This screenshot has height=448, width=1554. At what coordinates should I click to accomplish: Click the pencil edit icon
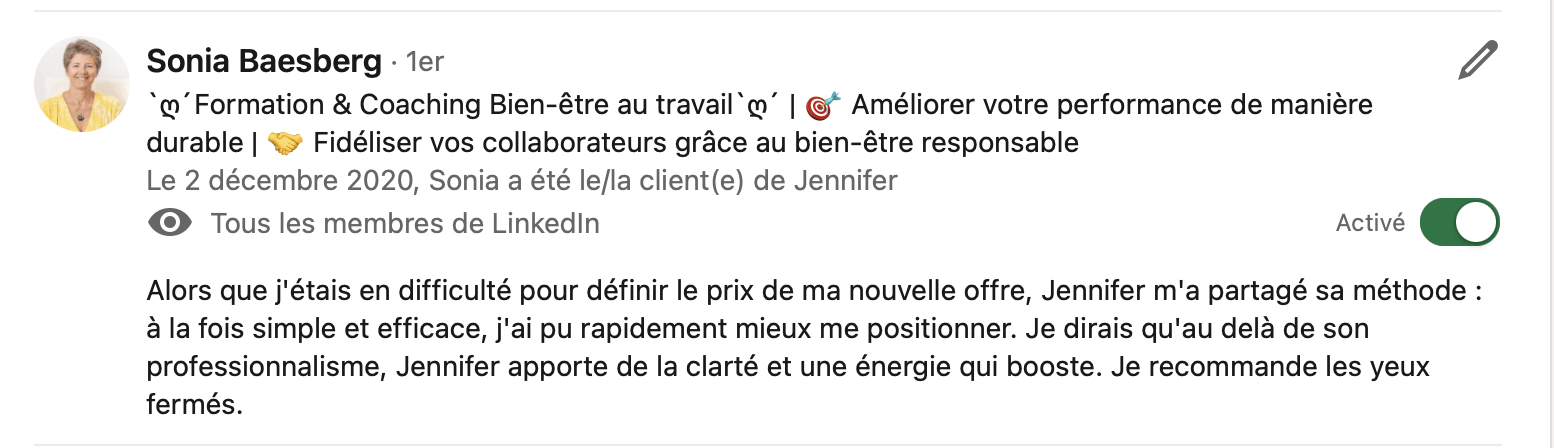coord(1478,61)
